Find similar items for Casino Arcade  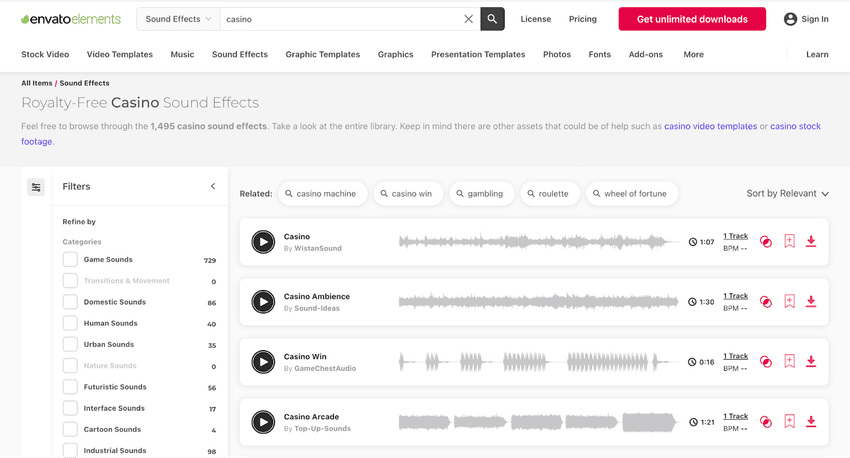pyautogui.click(x=765, y=422)
